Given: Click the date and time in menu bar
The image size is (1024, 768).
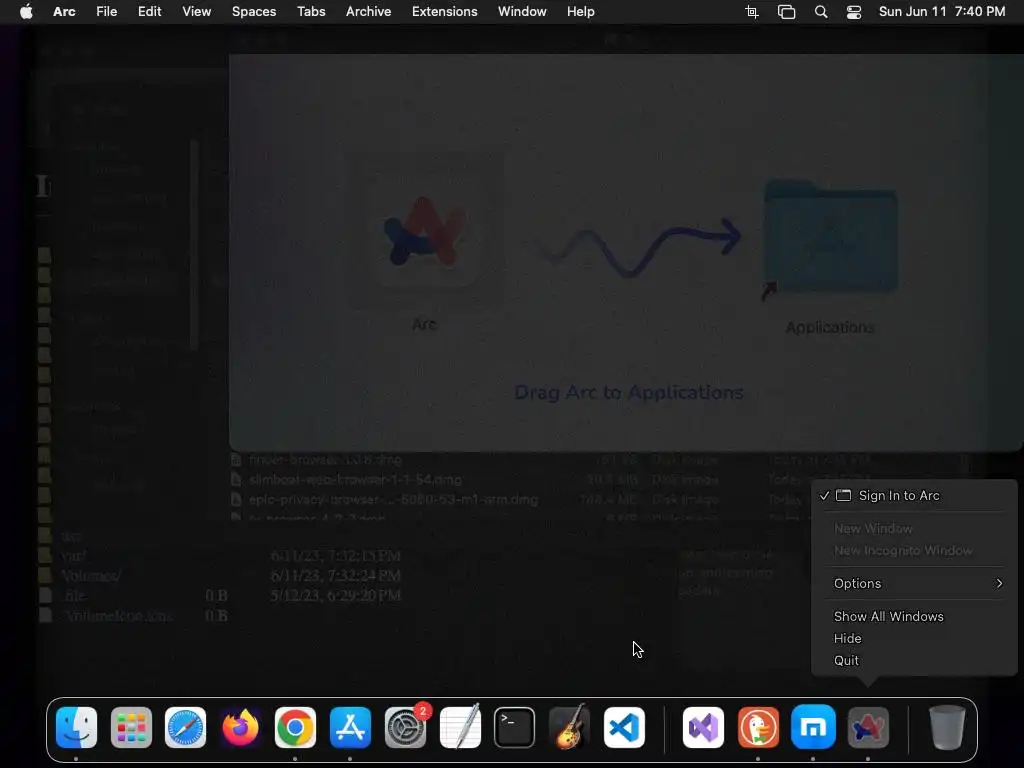Looking at the screenshot, I should pos(942,12).
